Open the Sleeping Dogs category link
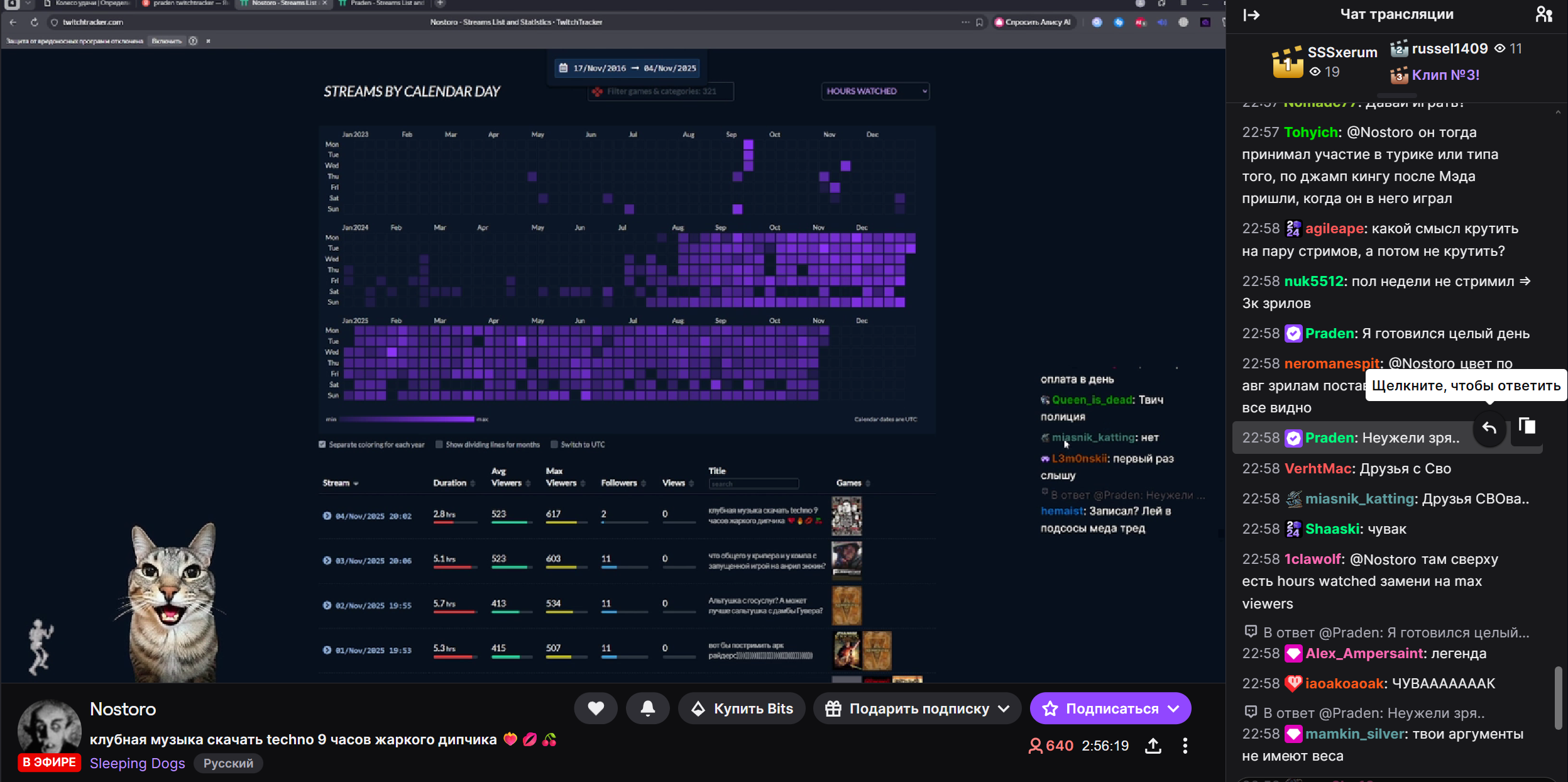The height and width of the screenshot is (782, 1568). 137,763
